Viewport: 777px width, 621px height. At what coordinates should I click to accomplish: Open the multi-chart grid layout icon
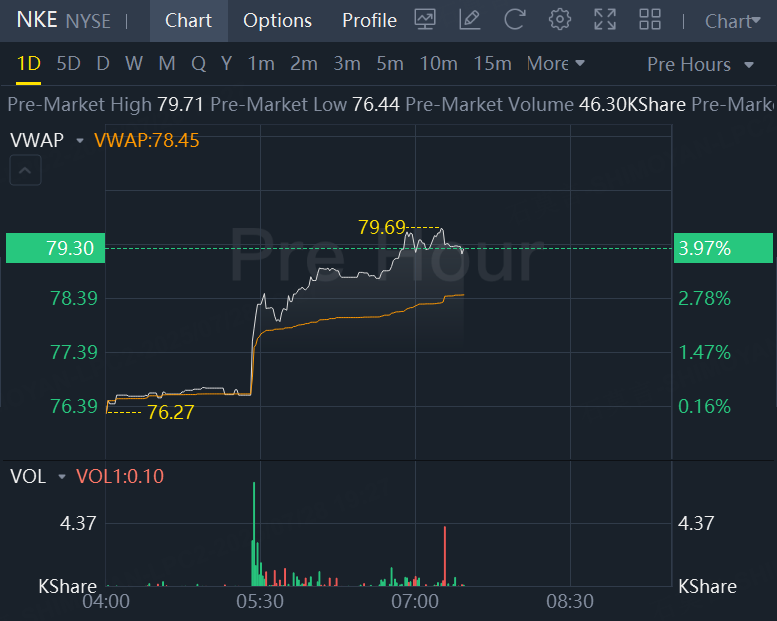pyautogui.click(x=650, y=20)
